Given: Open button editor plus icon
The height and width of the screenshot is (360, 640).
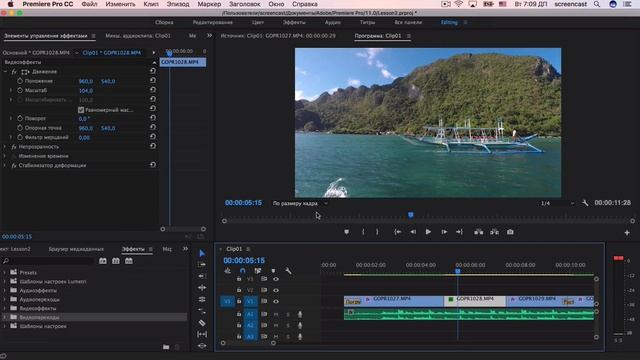Looking at the screenshot, I should [627, 233].
